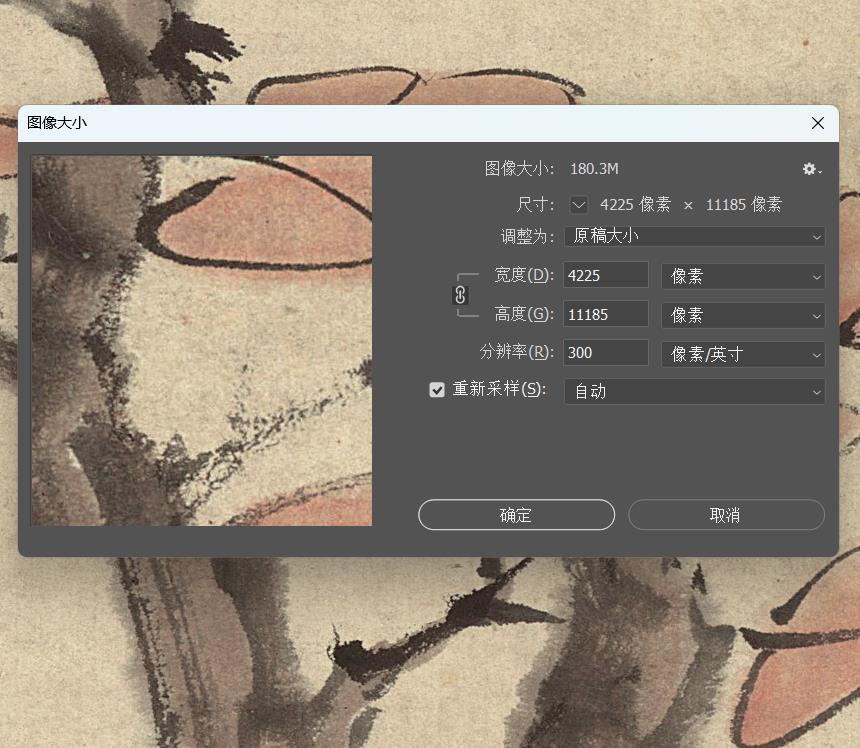Click the 宽度(D) label
This screenshot has width=860, height=748.
524,275
